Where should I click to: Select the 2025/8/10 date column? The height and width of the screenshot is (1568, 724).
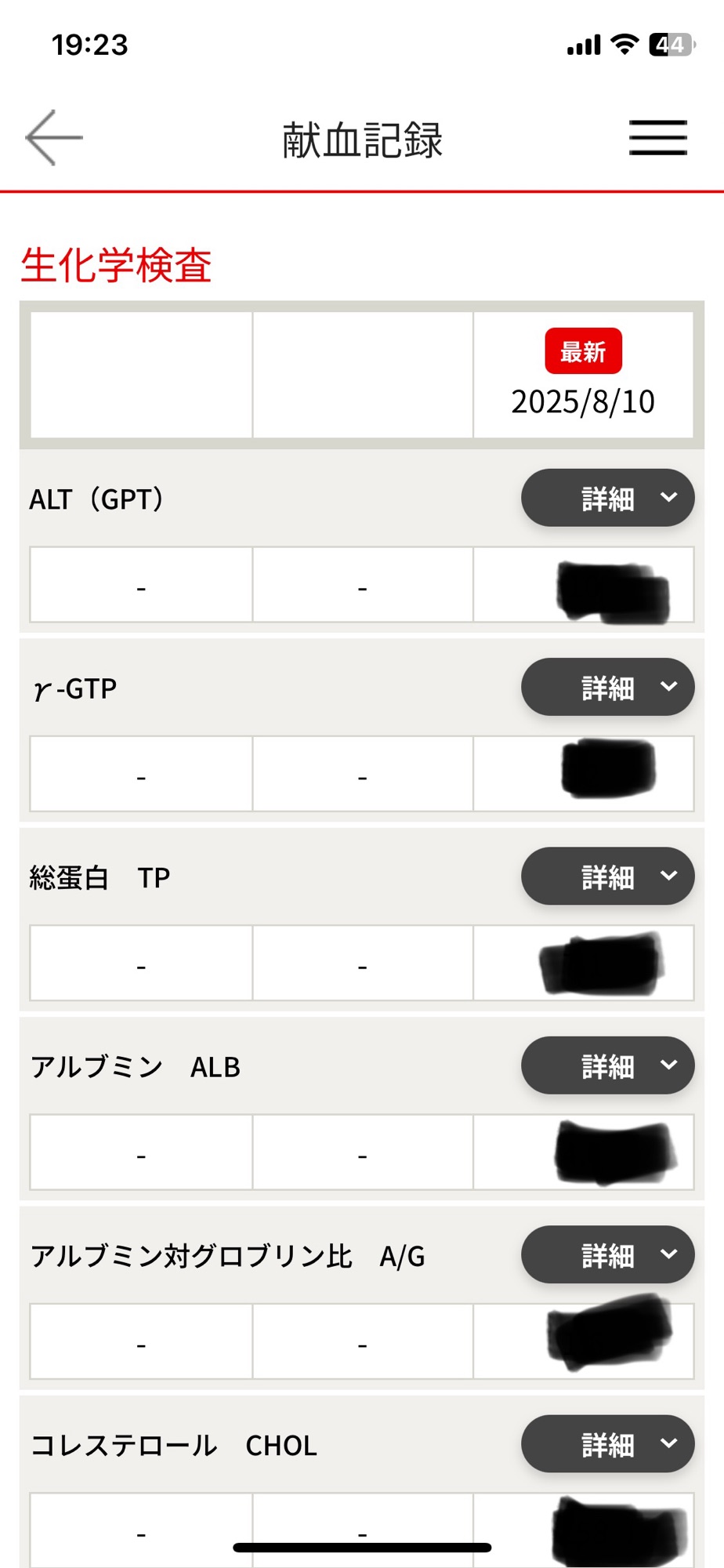(583, 401)
